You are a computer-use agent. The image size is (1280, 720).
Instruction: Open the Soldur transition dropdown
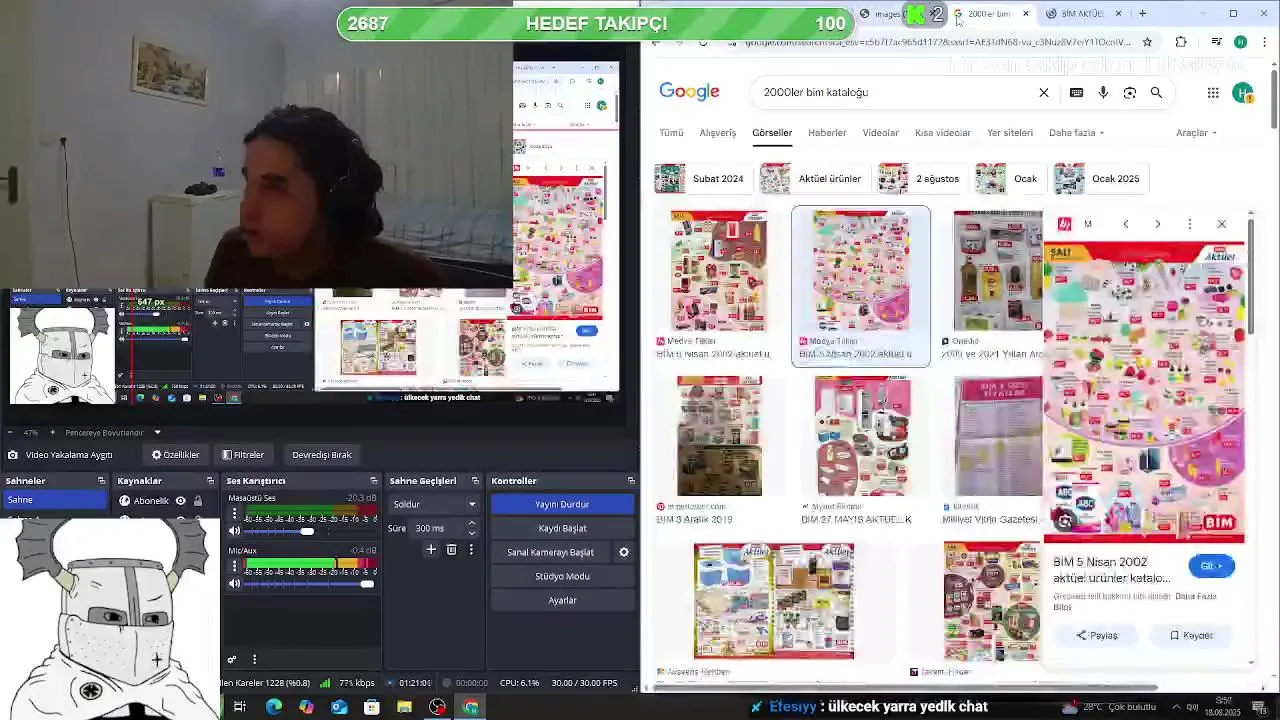[x=434, y=504]
